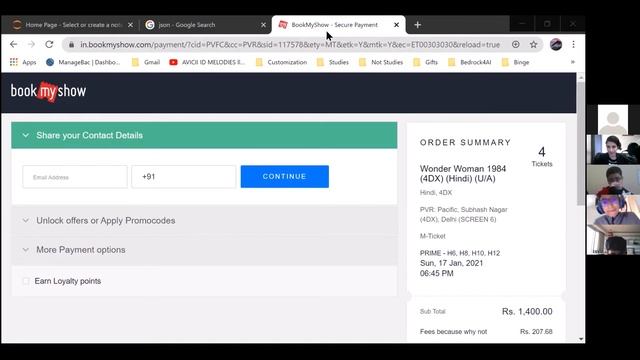Open the Gifts bookmarks folder
The height and width of the screenshot is (360, 640).
point(425,62)
